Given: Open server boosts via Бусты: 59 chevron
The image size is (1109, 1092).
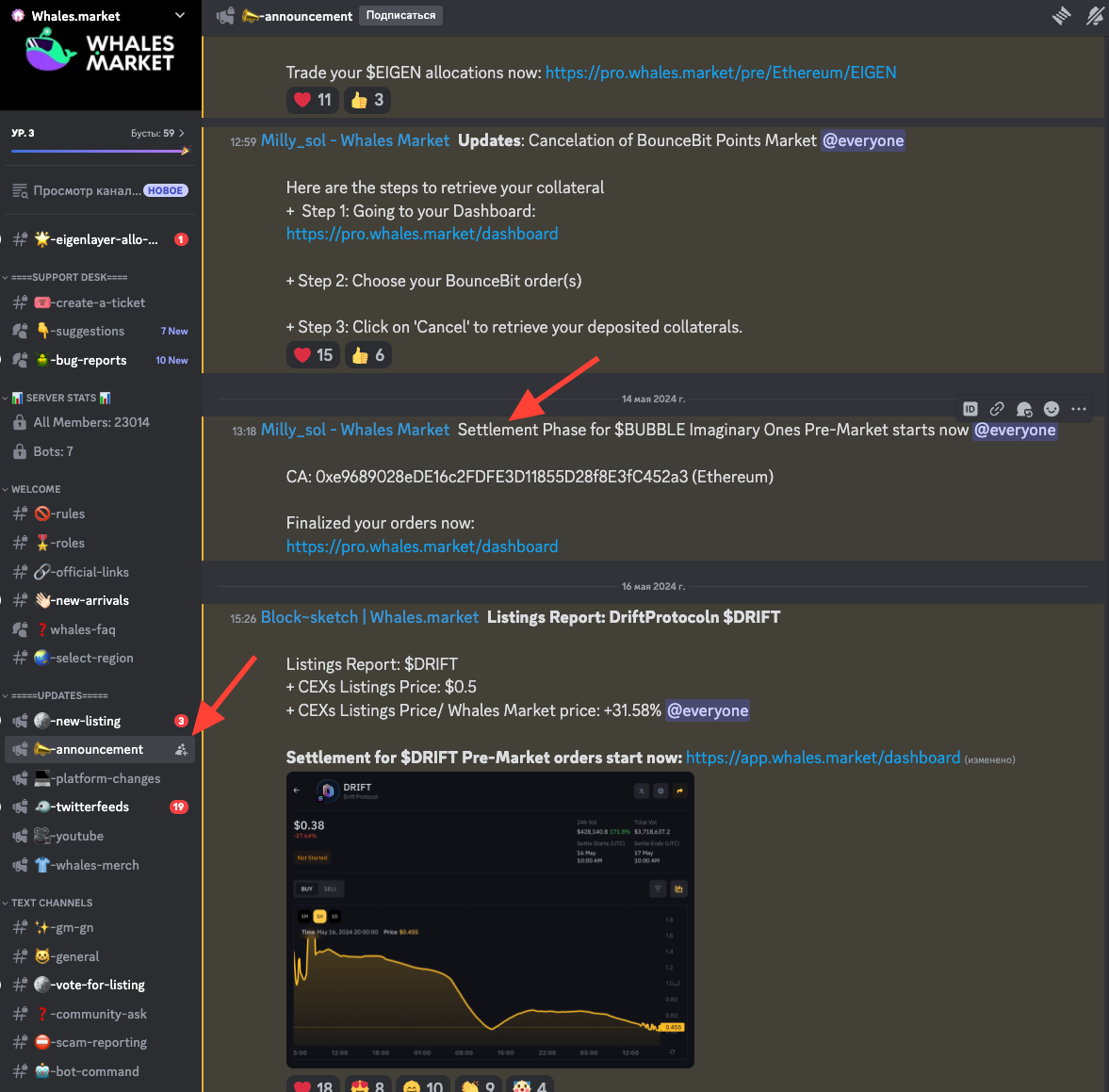Looking at the screenshot, I should [157, 133].
